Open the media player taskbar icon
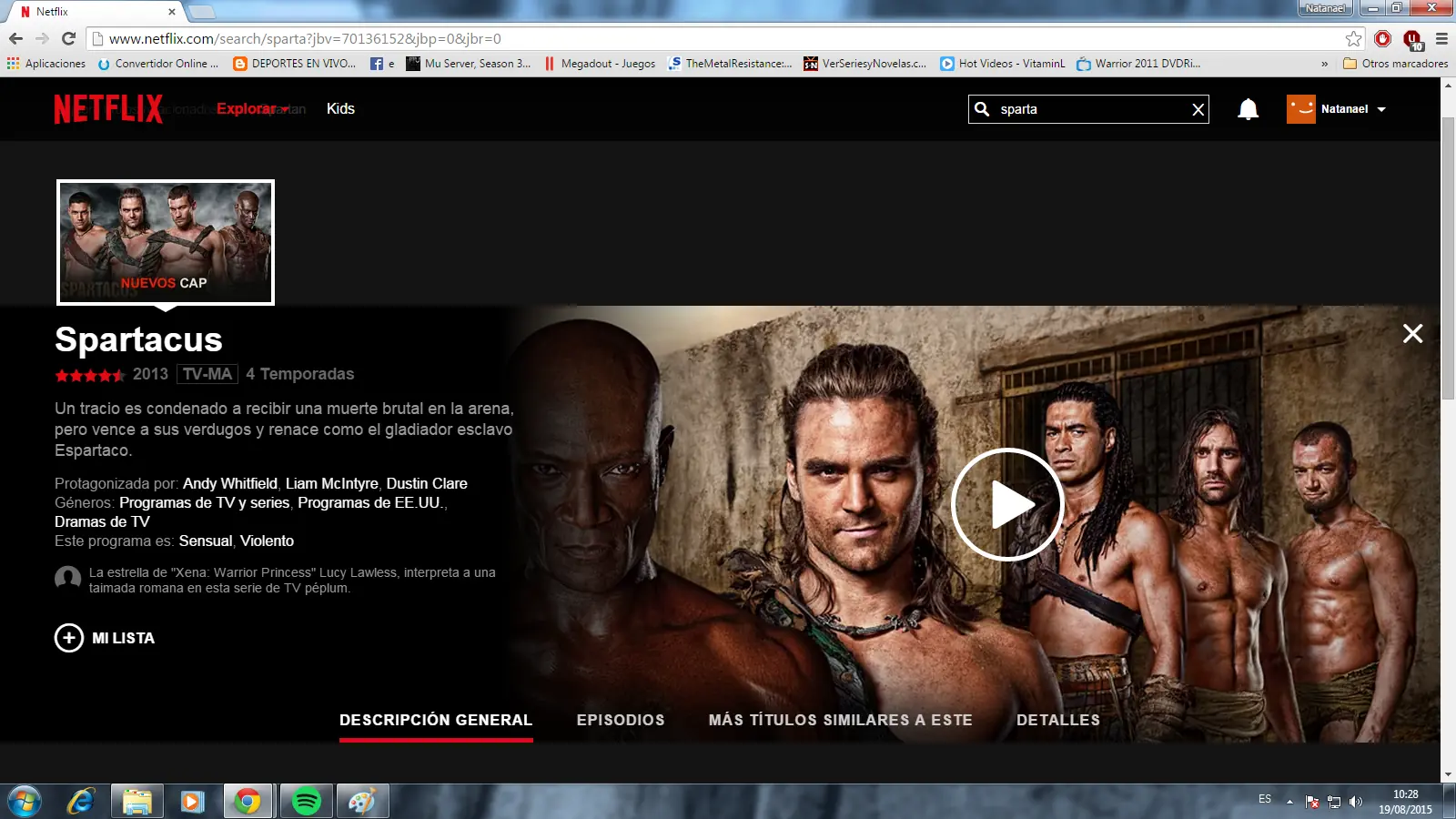This screenshot has width=1456, height=819. coord(193,802)
